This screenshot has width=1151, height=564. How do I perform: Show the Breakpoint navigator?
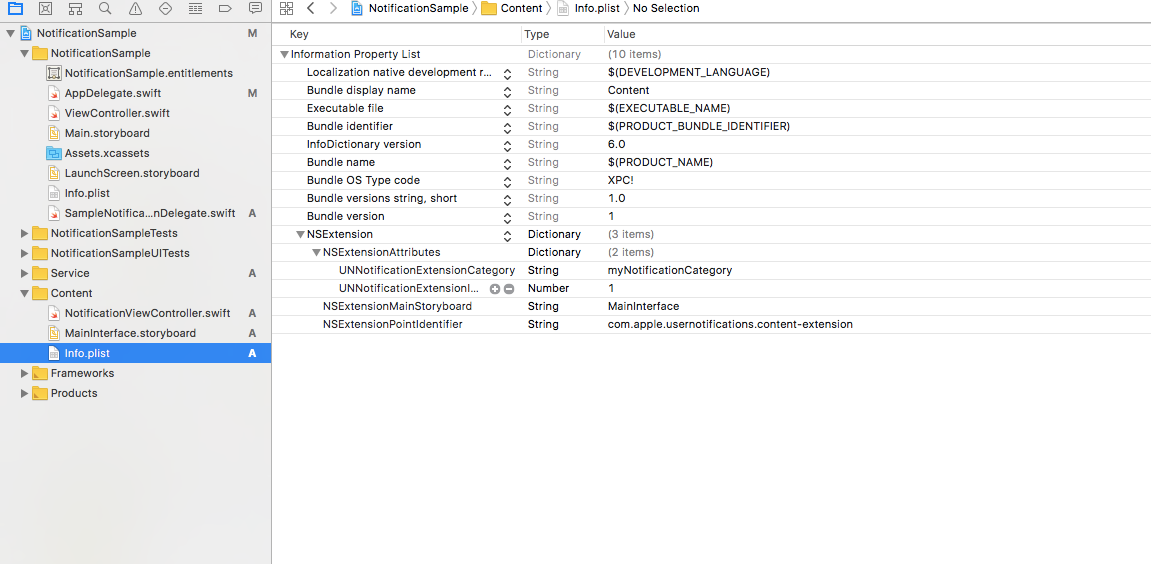(x=225, y=9)
